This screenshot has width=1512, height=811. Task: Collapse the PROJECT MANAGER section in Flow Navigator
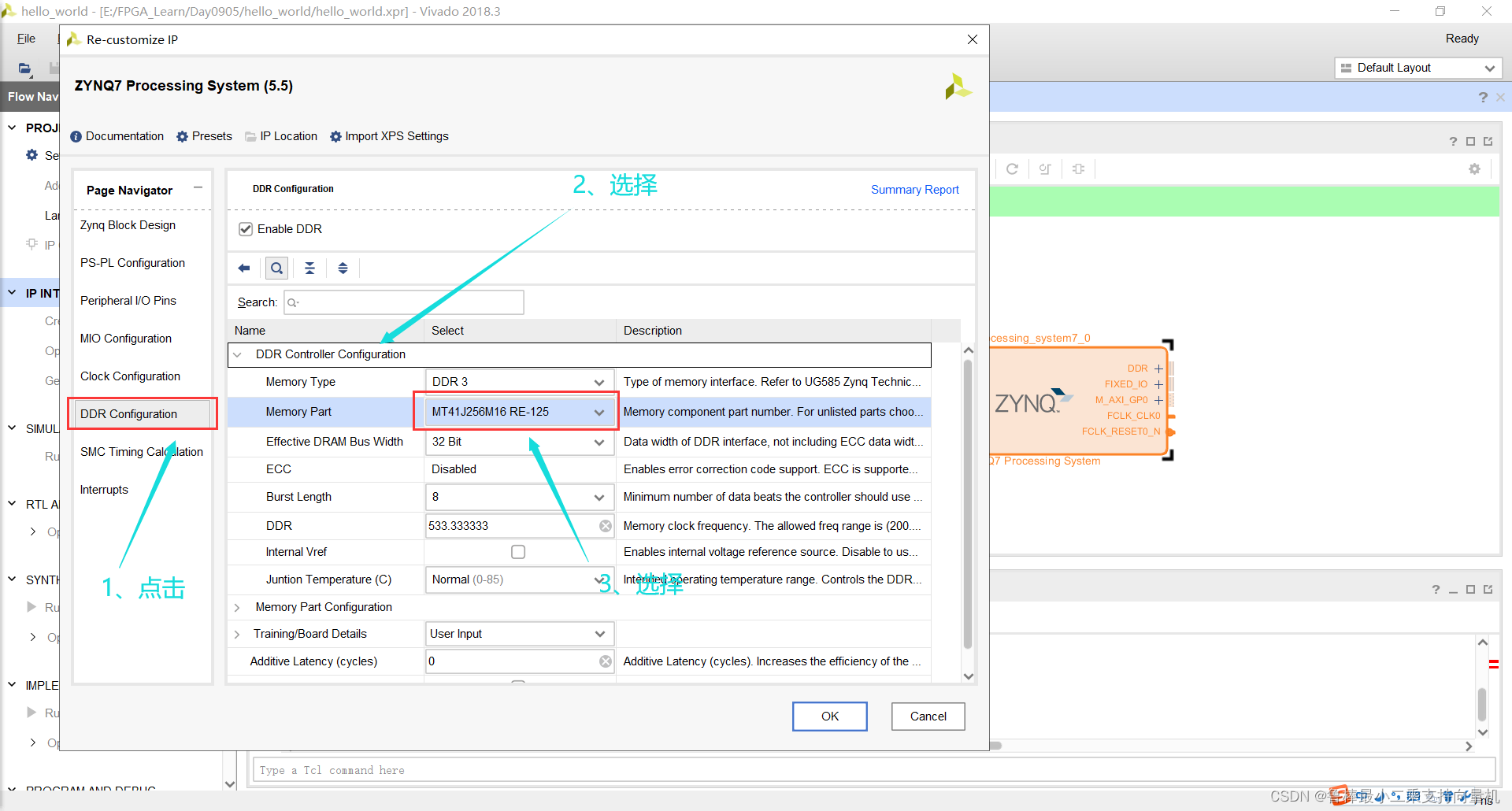12,128
